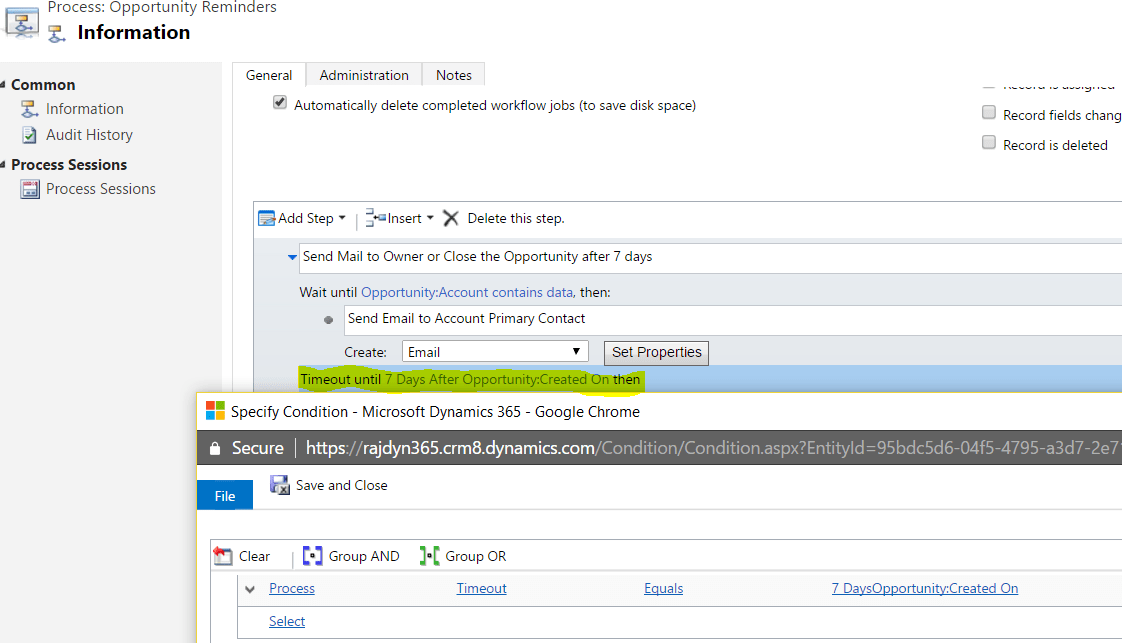The width and height of the screenshot is (1122, 643).
Task: Collapse the Send Mail to Owner step
Action: point(292,257)
